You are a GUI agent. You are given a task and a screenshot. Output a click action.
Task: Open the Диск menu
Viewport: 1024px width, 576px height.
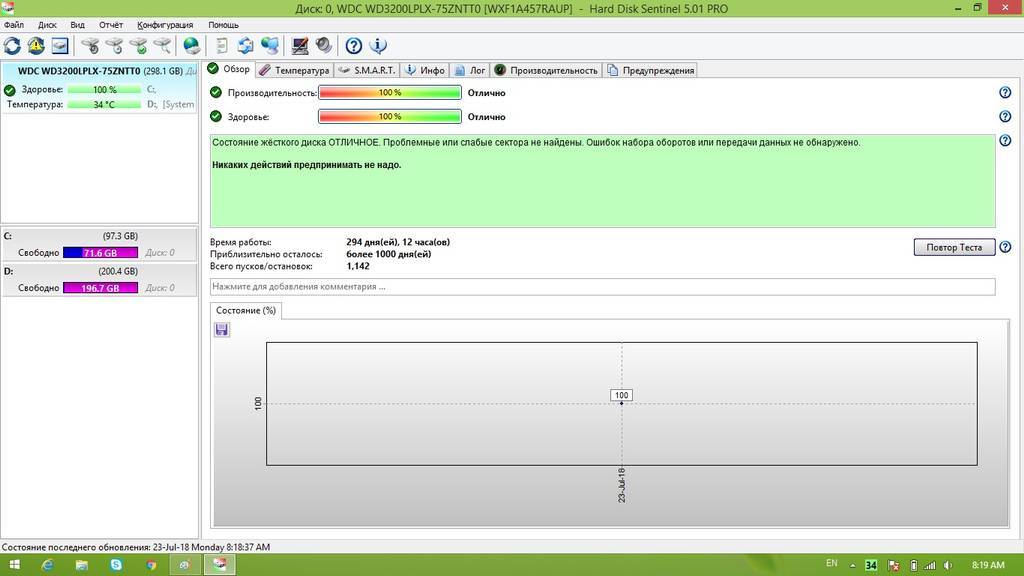click(x=47, y=25)
